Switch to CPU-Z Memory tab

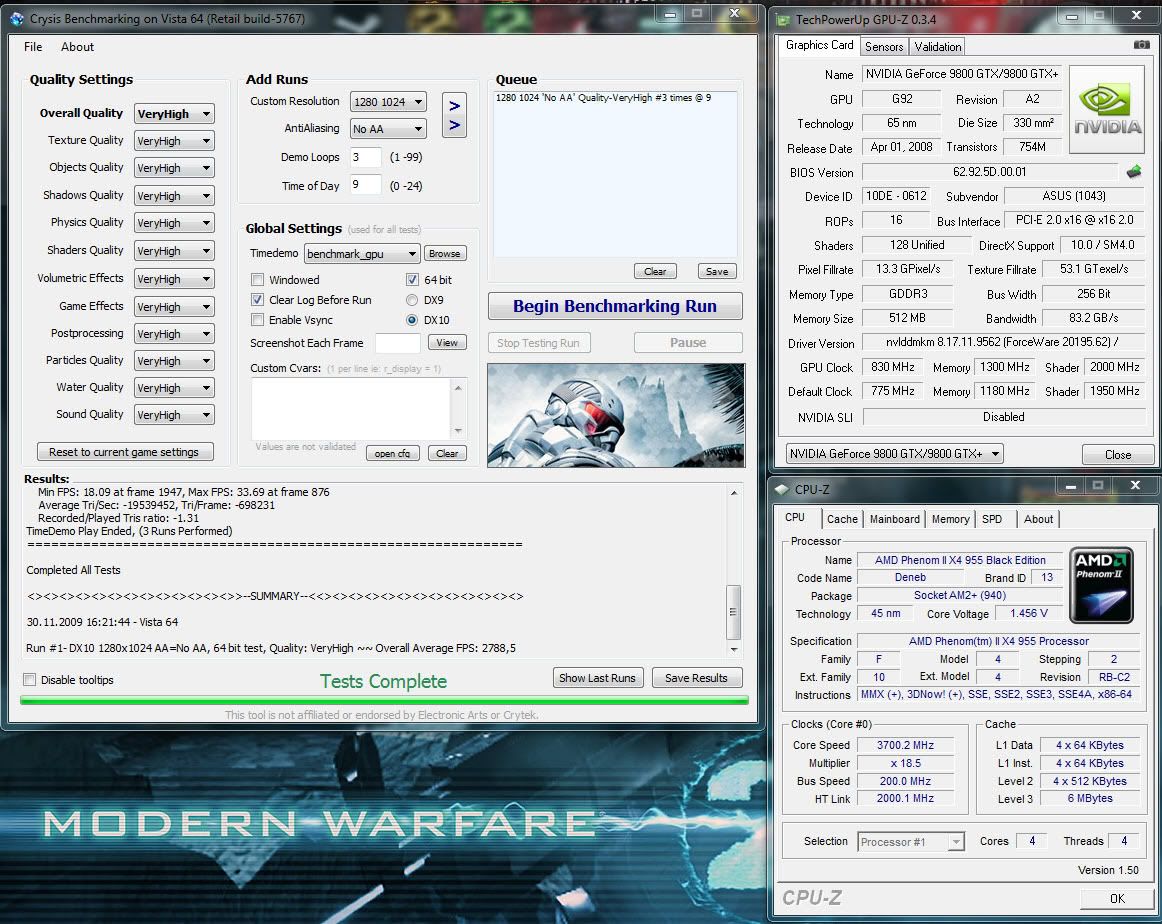pyautogui.click(x=950, y=519)
